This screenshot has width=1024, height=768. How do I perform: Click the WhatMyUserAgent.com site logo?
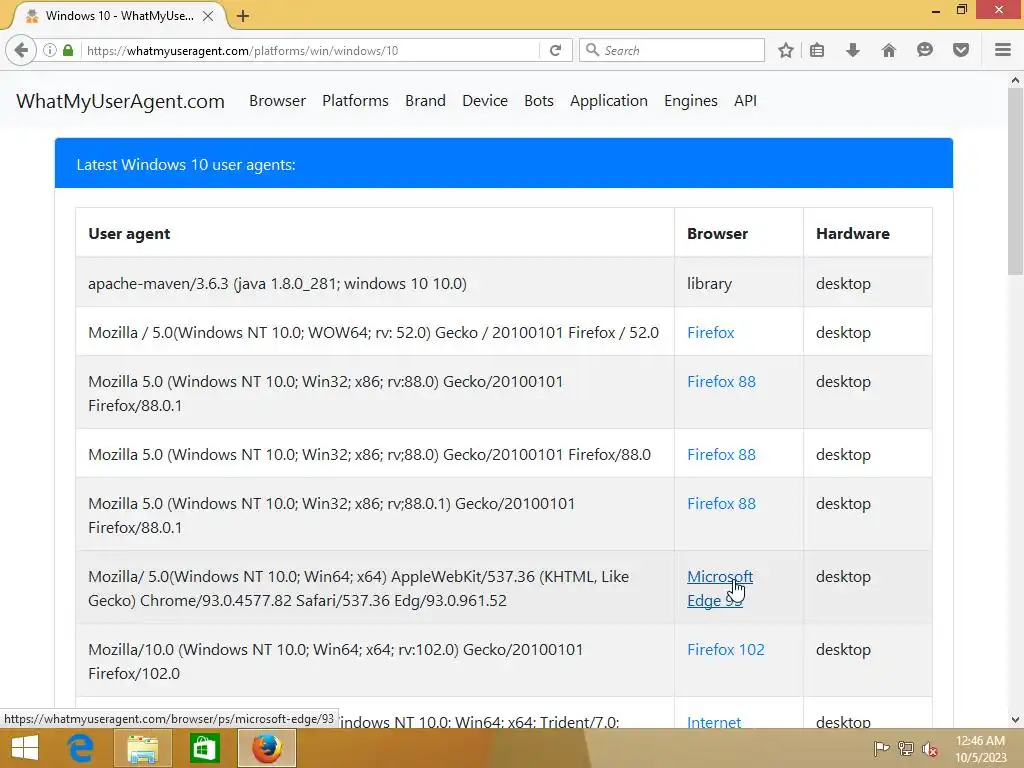point(120,101)
